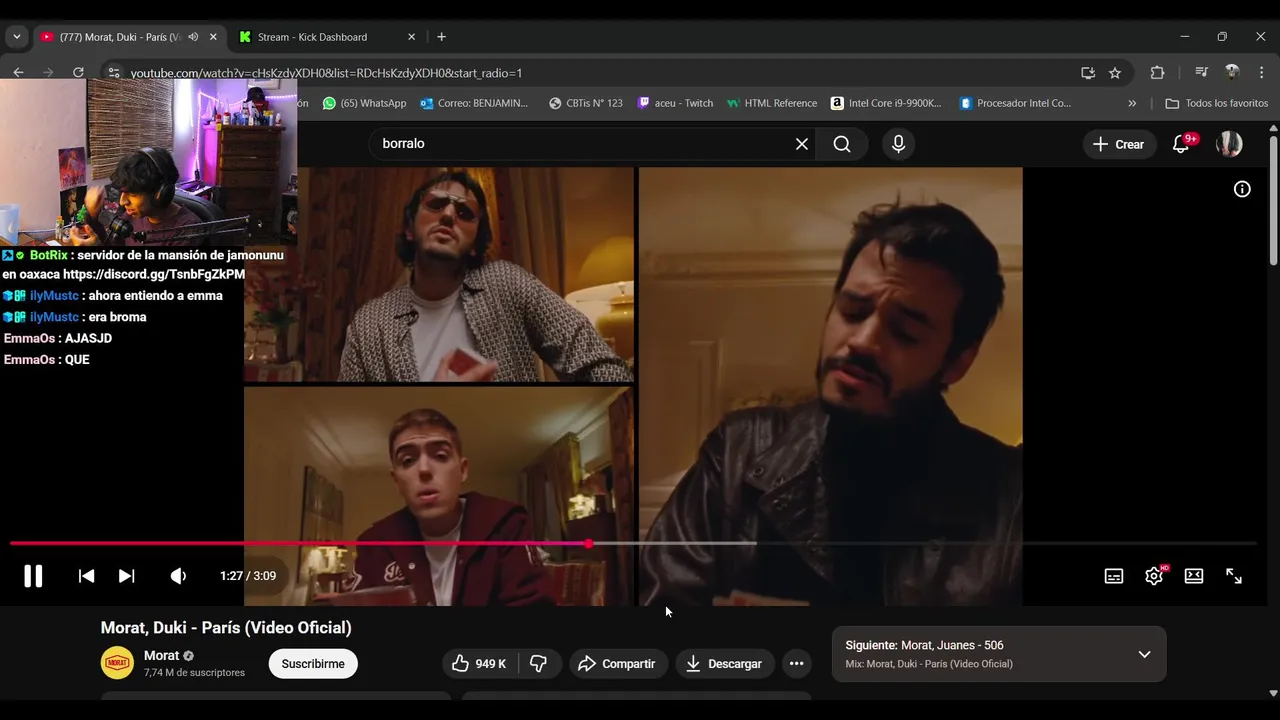Viewport: 1280px width, 720px height.
Task: Open the (65) WhatsApp bookmark
Action: coord(364,103)
